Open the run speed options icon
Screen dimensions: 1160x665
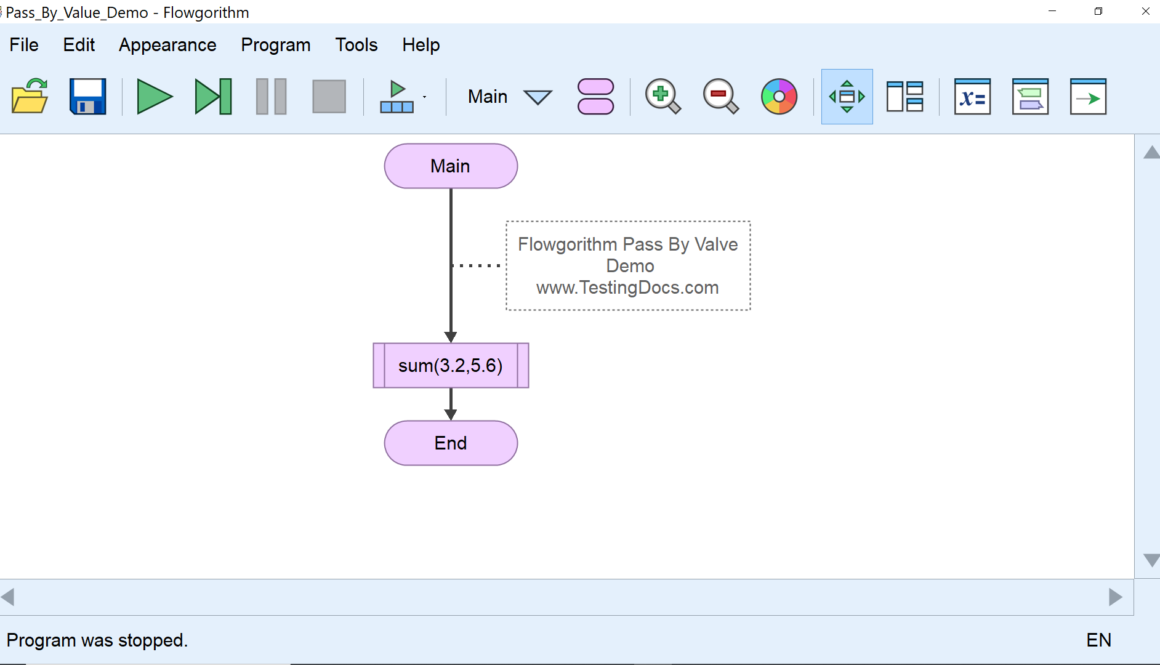tap(397, 96)
